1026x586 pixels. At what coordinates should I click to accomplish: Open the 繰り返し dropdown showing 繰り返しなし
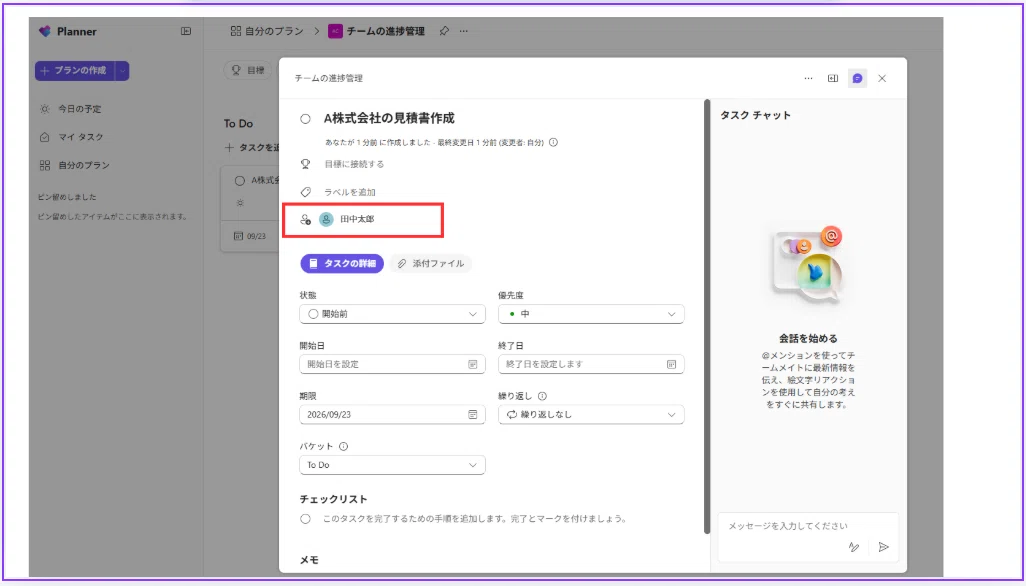(592, 415)
